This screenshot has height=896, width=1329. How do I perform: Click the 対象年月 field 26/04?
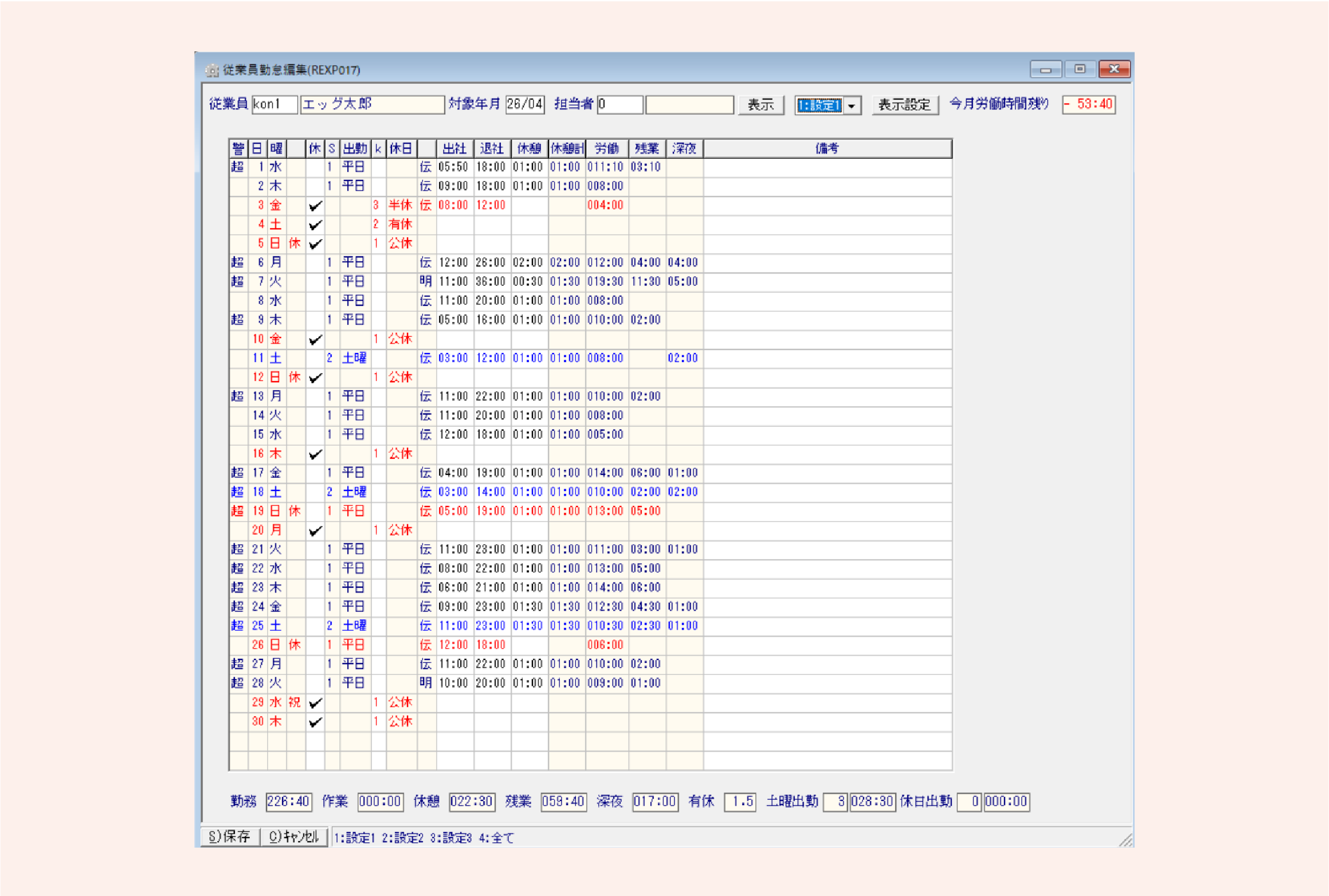tap(525, 105)
